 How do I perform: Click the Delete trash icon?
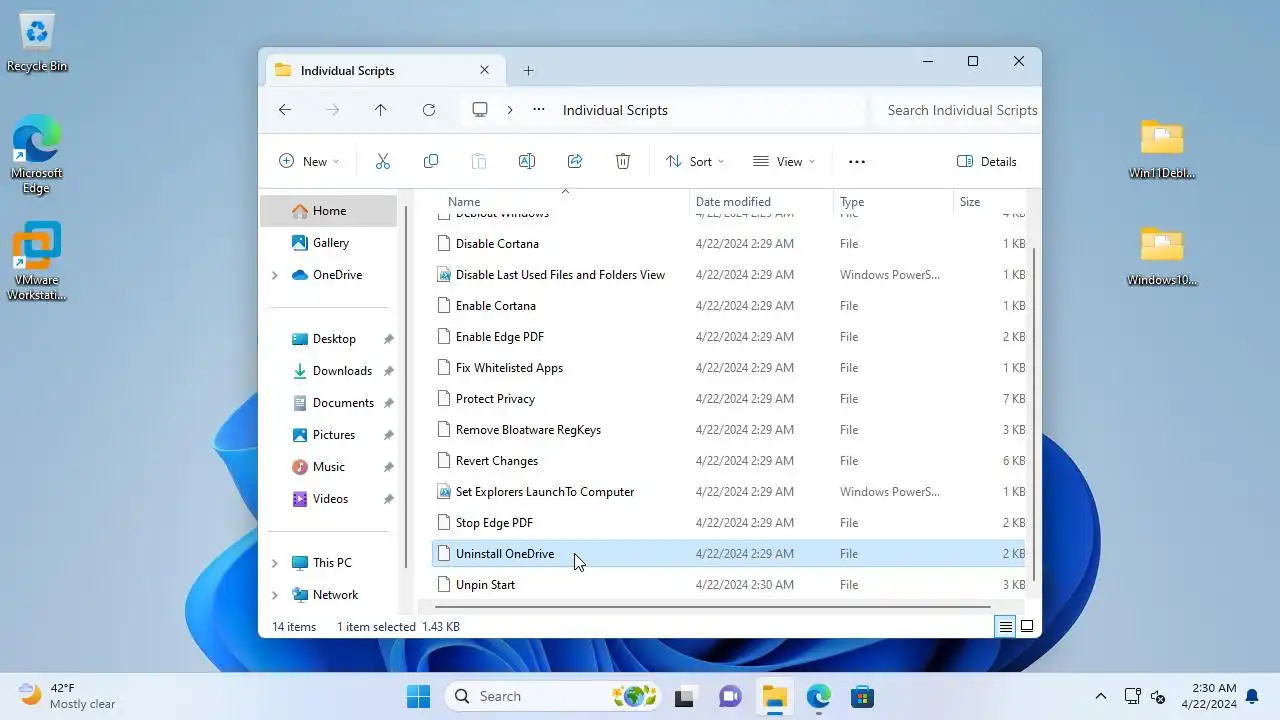[623, 161]
